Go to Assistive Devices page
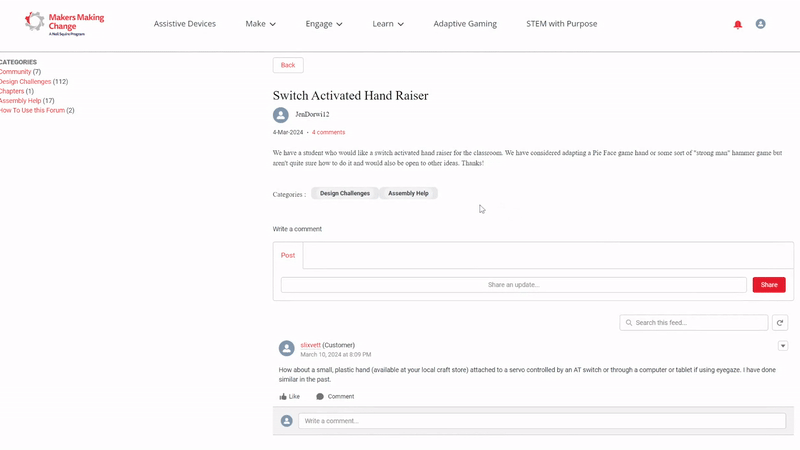This screenshot has height=450, width=800. click(185, 24)
